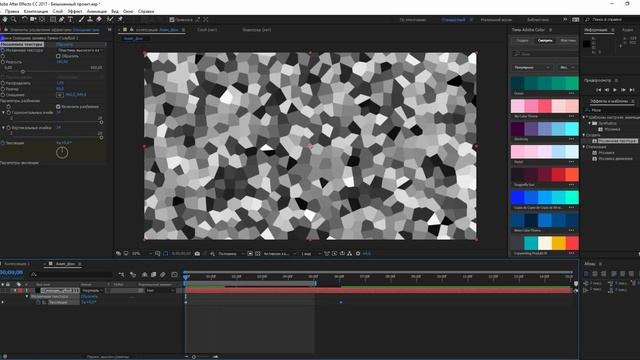Toggle the invert checkbox in effect controls
Screen dimensions: 640x360
pyautogui.click(x=58, y=56)
